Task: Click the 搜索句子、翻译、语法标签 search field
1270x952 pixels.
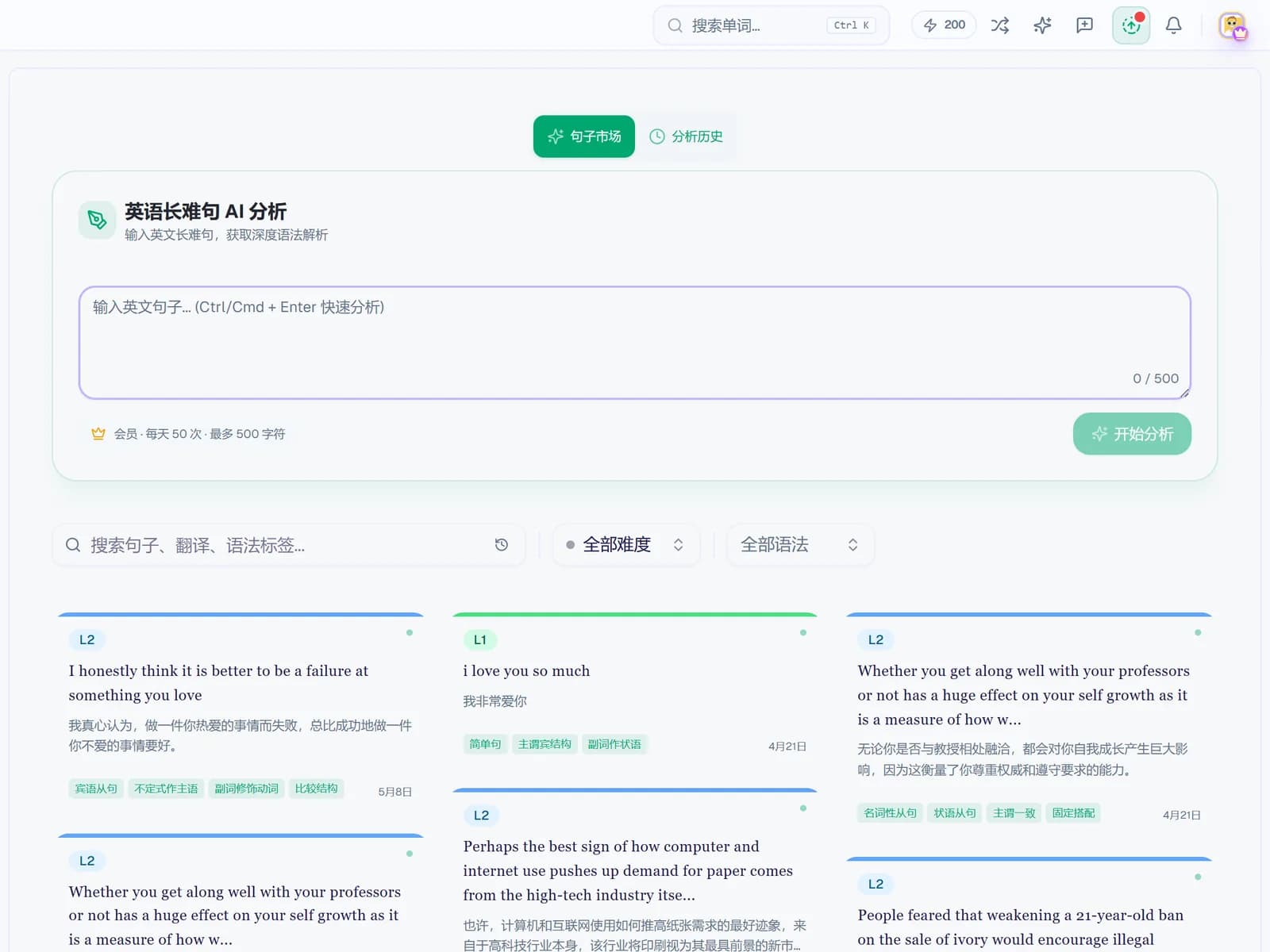Action: coord(289,545)
